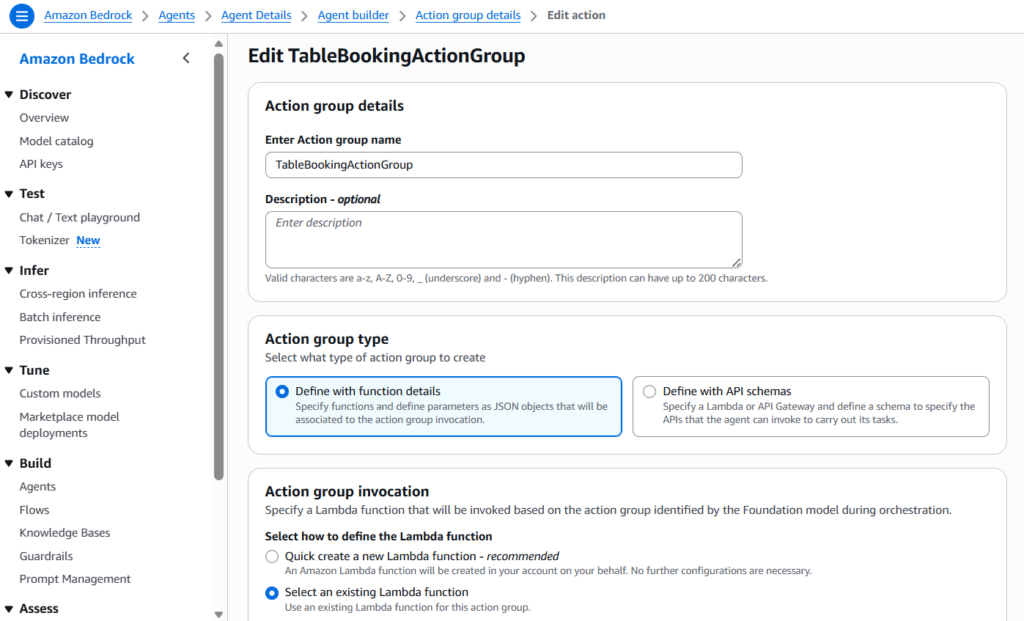Collapse the Build section triangle
Screen dimensions: 1024x621
(x=9, y=464)
